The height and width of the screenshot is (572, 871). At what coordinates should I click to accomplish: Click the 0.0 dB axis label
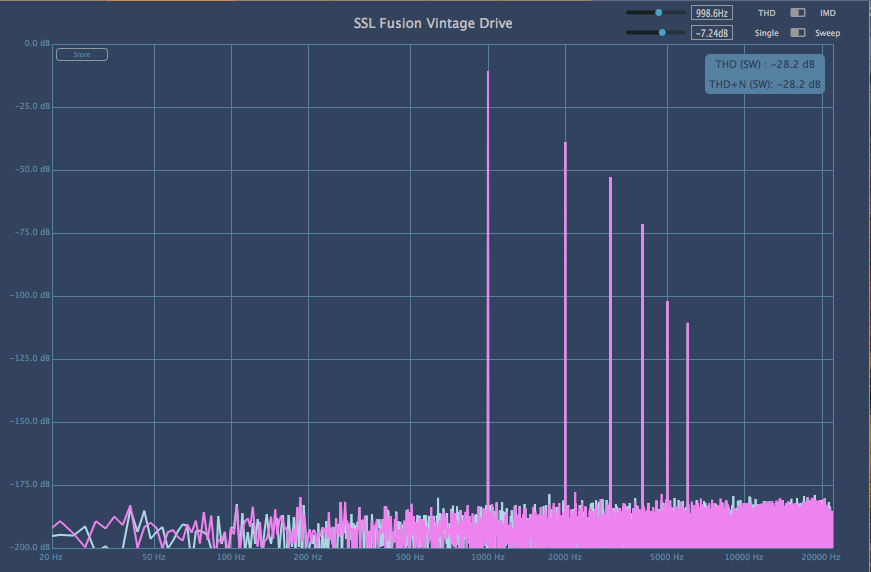tap(37, 43)
